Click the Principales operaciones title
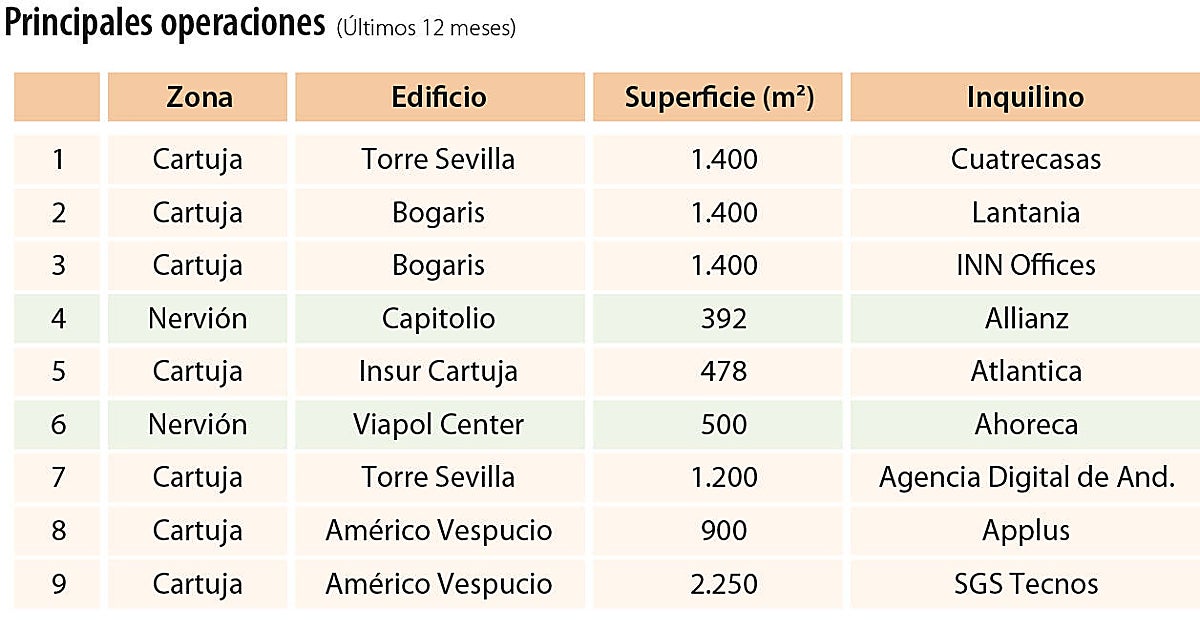 tap(165, 24)
